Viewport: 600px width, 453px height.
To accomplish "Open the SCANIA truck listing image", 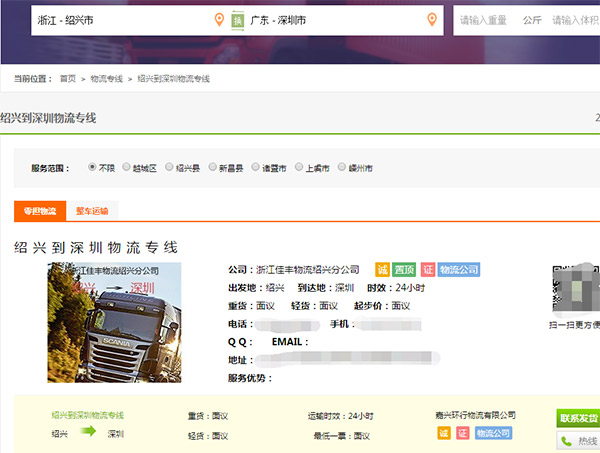I will [x=114, y=323].
